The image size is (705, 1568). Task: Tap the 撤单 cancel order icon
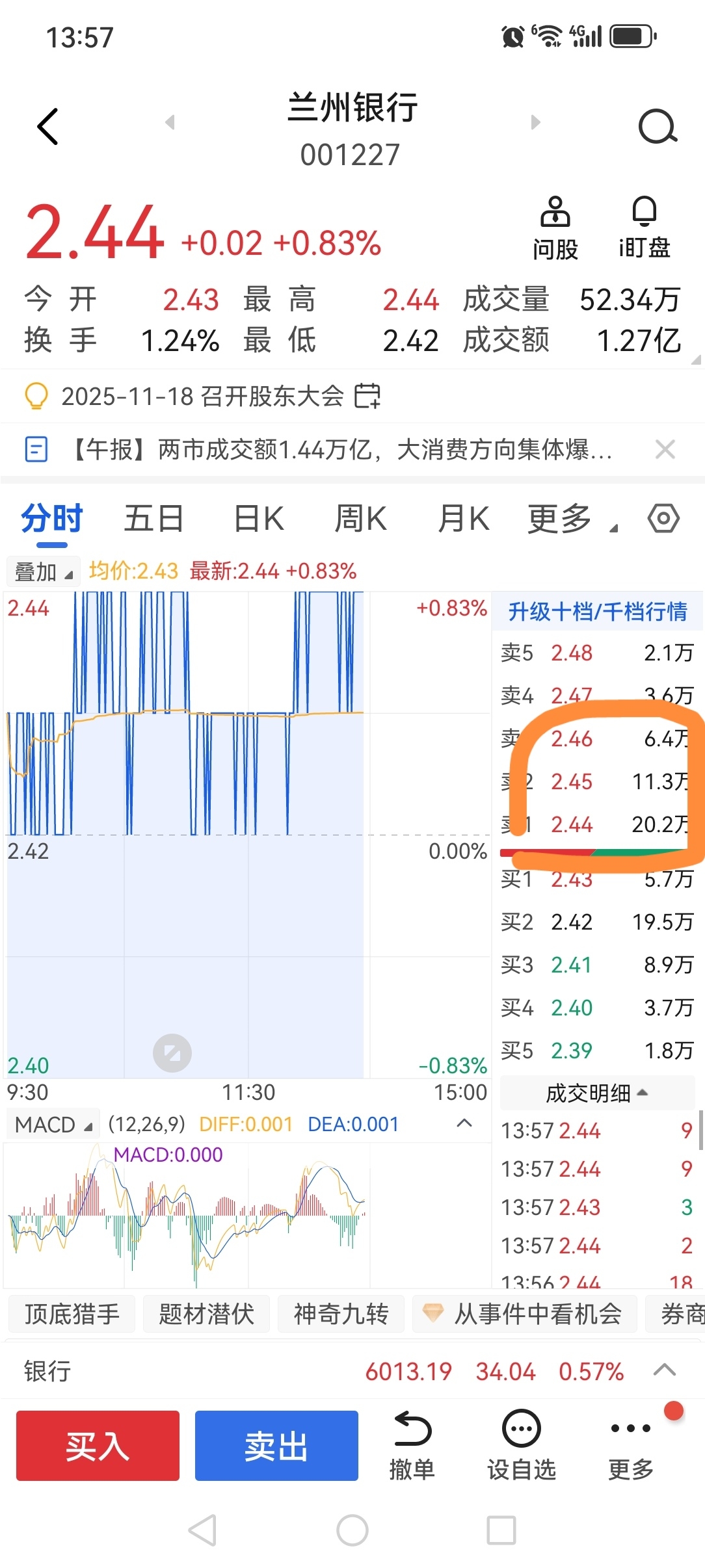coord(412,1428)
